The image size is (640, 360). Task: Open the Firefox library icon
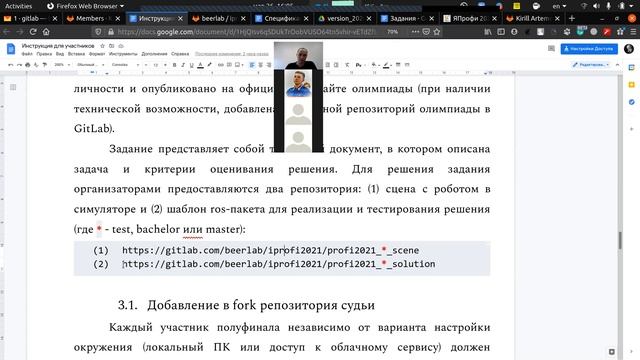pos(488,31)
